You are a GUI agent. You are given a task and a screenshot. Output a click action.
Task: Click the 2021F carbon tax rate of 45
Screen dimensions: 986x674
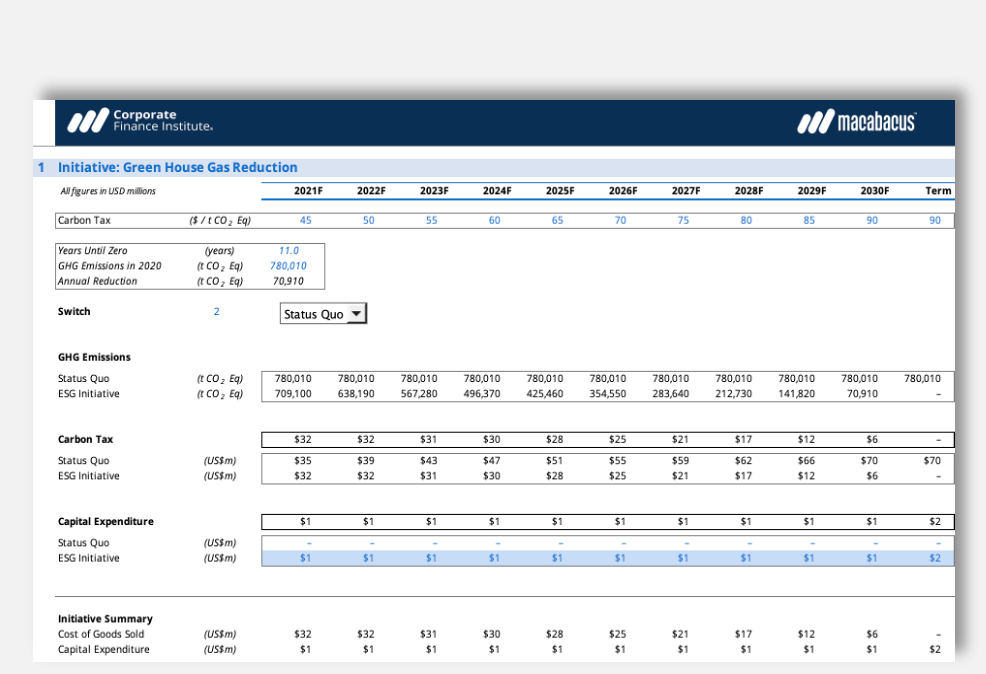click(305, 220)
